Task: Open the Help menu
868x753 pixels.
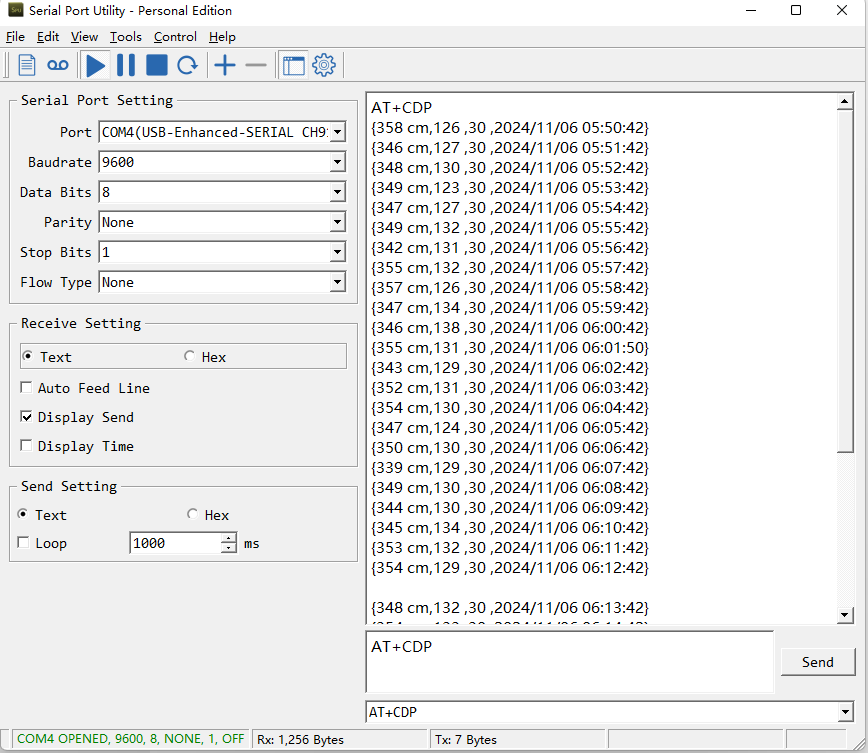Action: [x=222, y=37]
